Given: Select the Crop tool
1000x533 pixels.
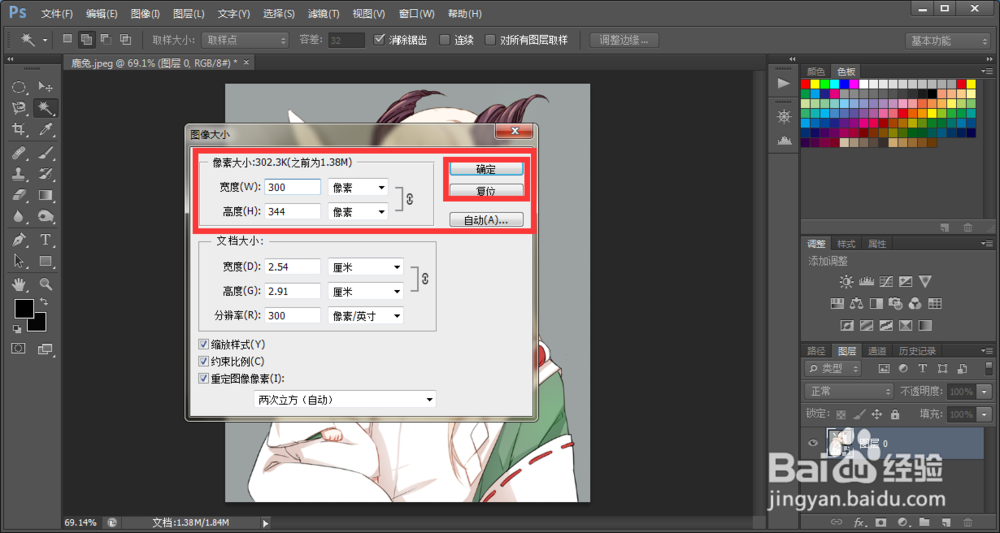Looking at the screenshot, I should point(19,129).
